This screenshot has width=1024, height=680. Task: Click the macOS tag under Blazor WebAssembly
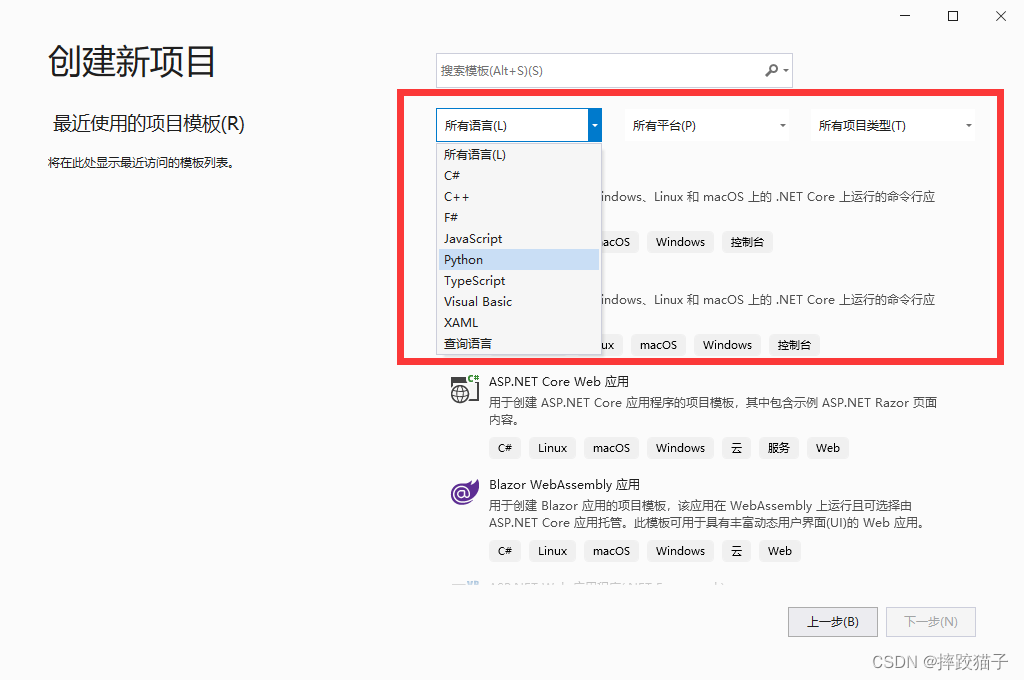pyautogui.click(x=611, y=551)
